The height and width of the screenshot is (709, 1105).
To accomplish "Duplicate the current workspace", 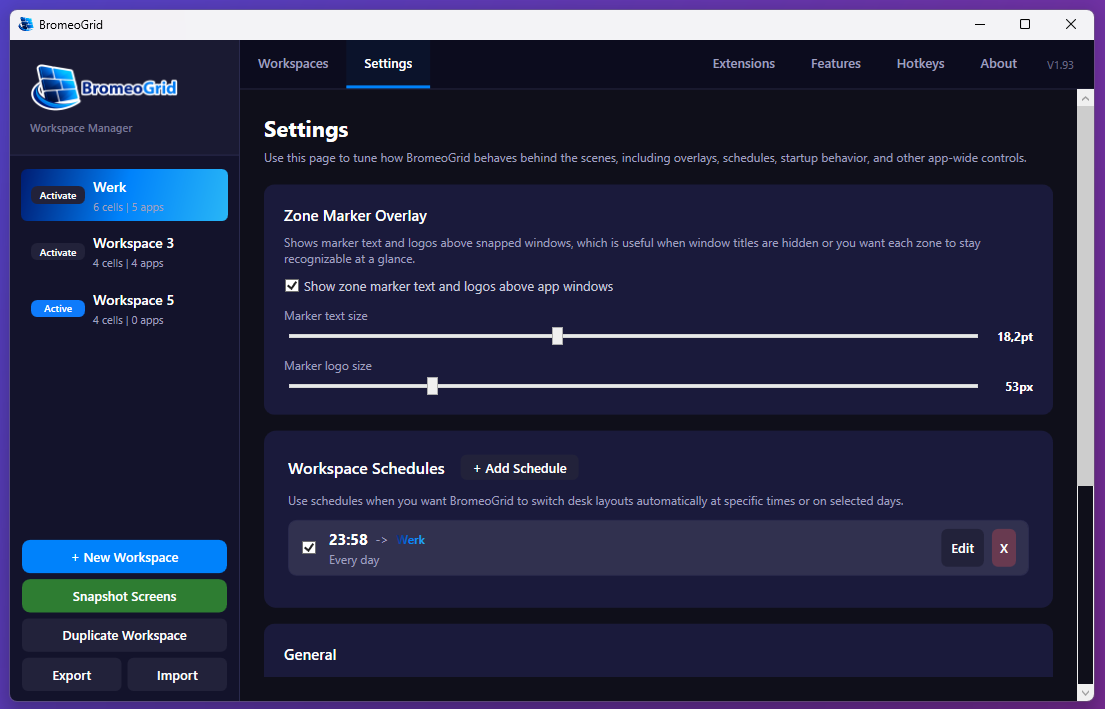I will [124, 635].
